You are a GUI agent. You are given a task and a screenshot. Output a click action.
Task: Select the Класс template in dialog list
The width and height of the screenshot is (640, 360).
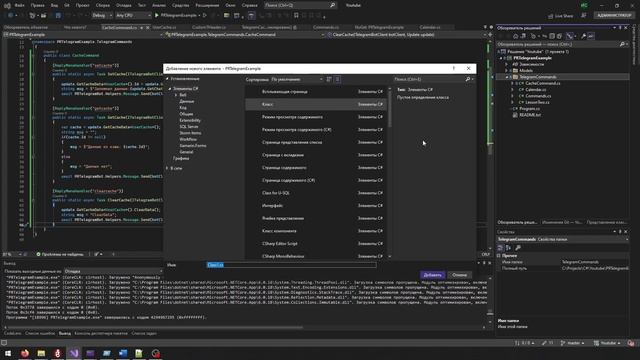click(316, 104)
